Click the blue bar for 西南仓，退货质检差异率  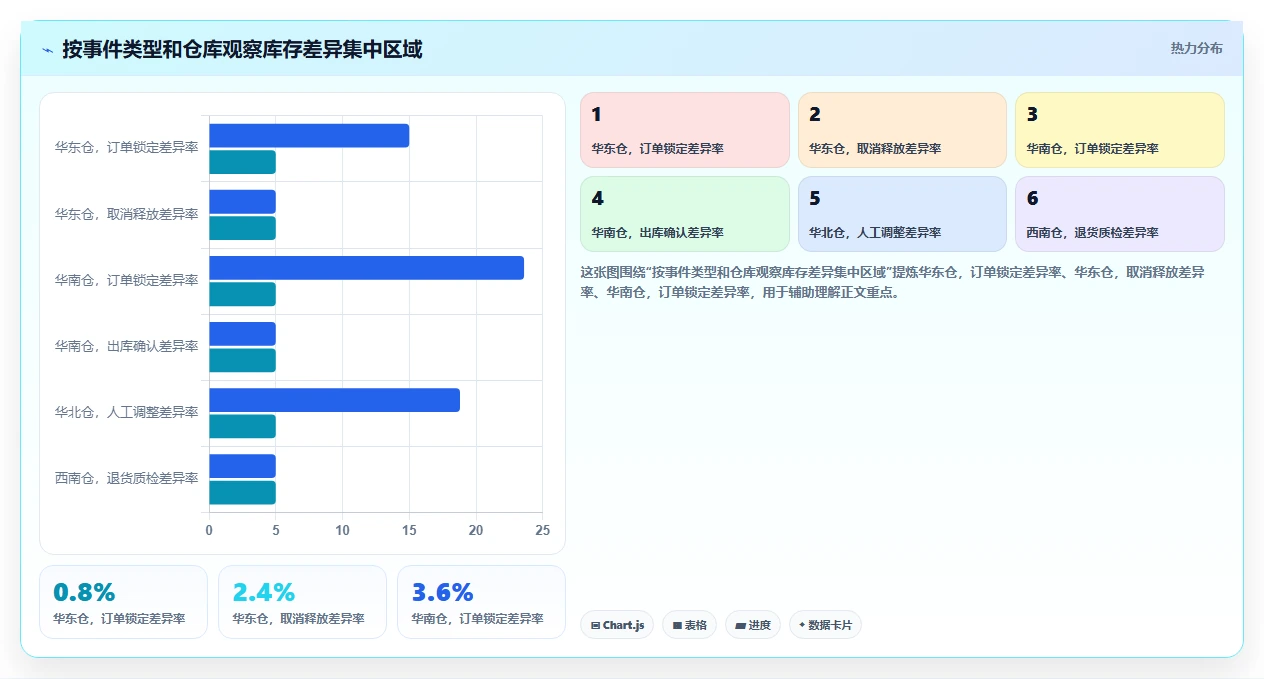242,466
